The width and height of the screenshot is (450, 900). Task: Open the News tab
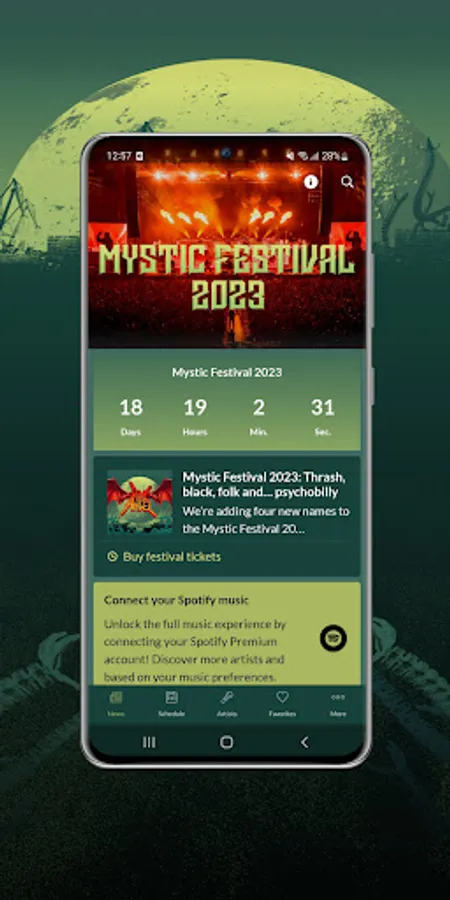116,704
